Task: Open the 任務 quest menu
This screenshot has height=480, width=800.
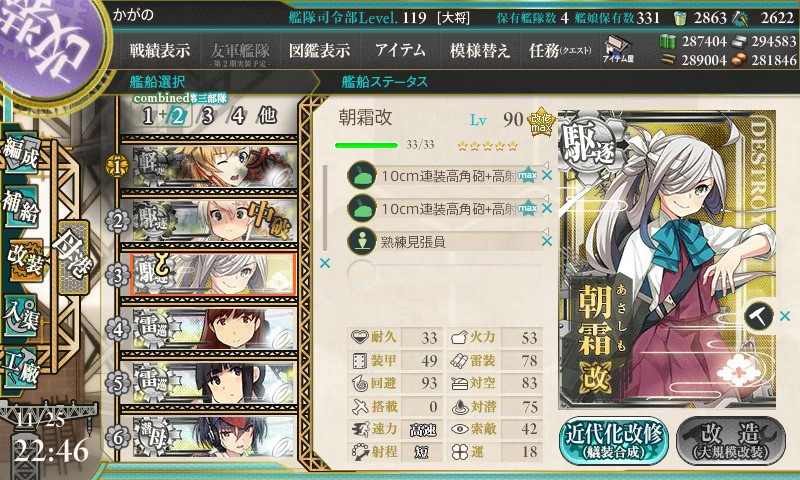Action: (560, 50)
